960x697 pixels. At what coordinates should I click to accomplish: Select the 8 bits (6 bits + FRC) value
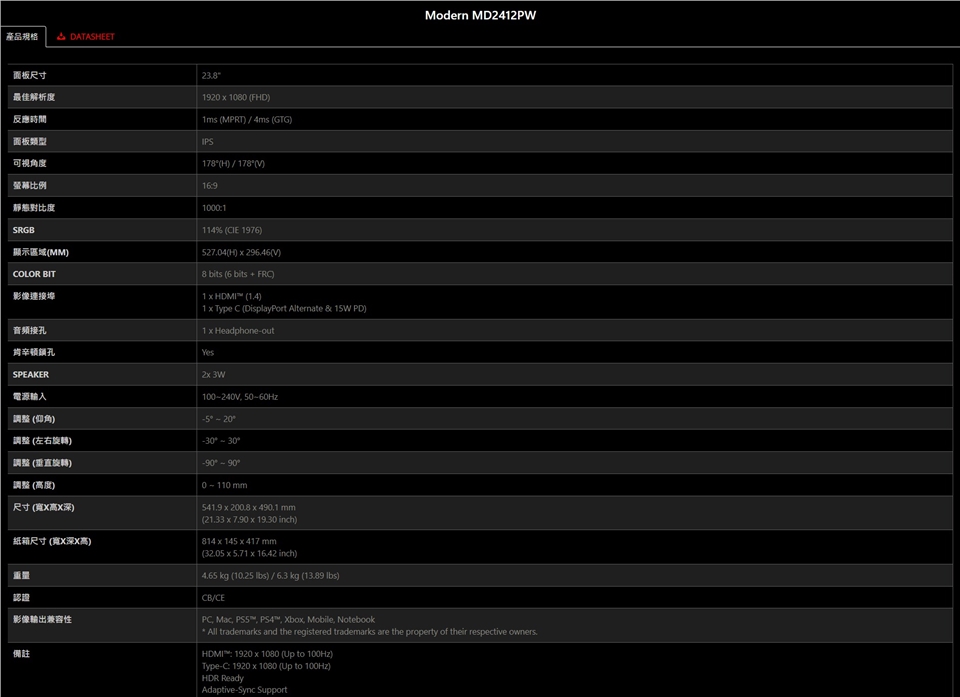click(238, 274)
